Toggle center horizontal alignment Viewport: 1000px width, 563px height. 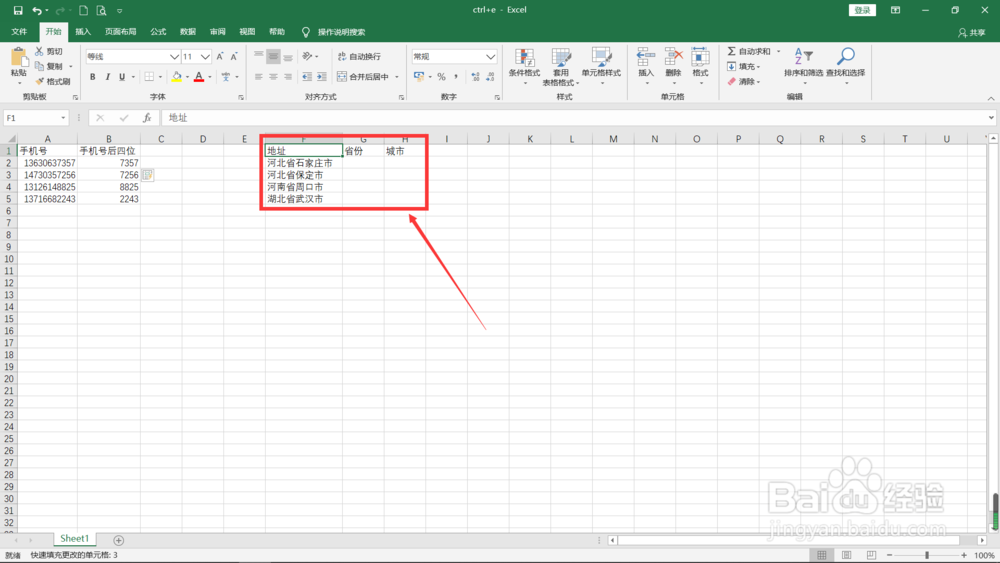pyautogui.click(x=274, y=77)
